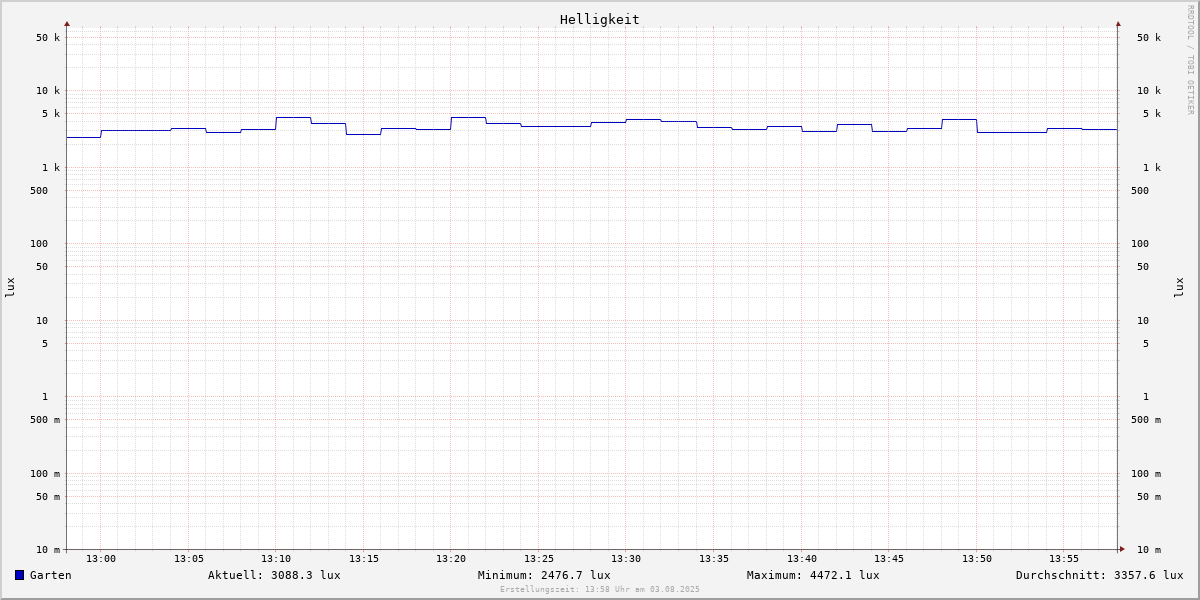The image size is (1200, 600).
Task: Click the right lux axis title
Action: click(1179, 288)
